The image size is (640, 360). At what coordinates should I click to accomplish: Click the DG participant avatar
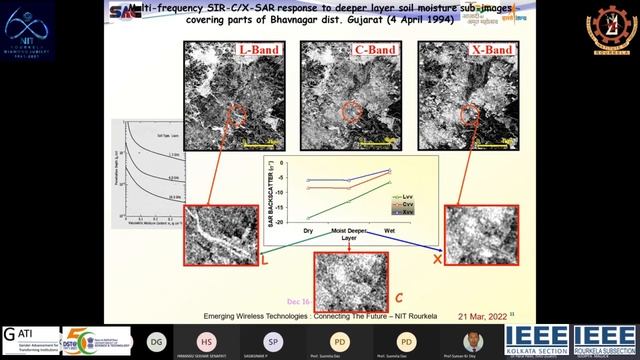point(156,342)
